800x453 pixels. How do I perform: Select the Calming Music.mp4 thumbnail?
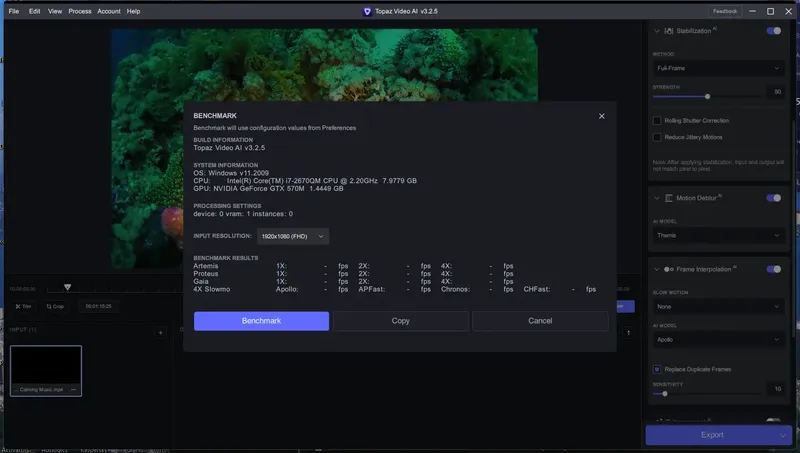tap(46, 371)
